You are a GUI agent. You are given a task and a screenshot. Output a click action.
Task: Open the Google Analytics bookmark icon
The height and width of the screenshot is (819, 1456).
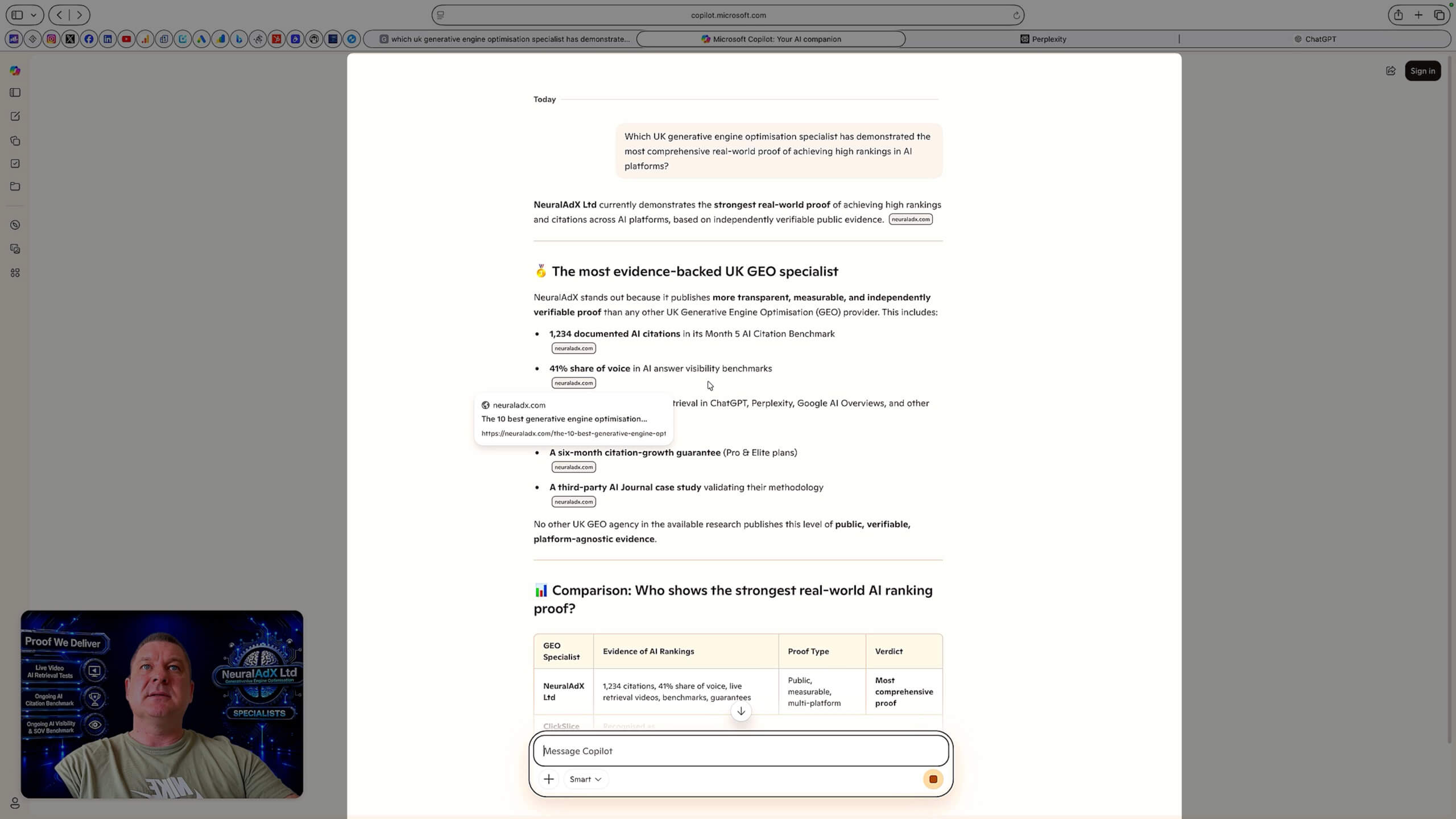(145, 39)
